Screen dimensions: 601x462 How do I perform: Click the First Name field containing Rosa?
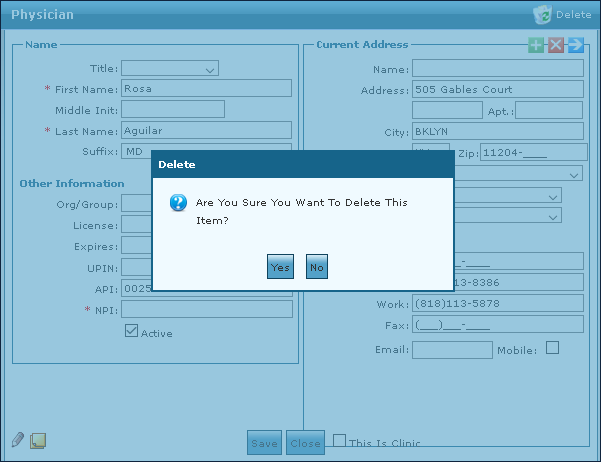pyautogui.click(x=206, y=88)
